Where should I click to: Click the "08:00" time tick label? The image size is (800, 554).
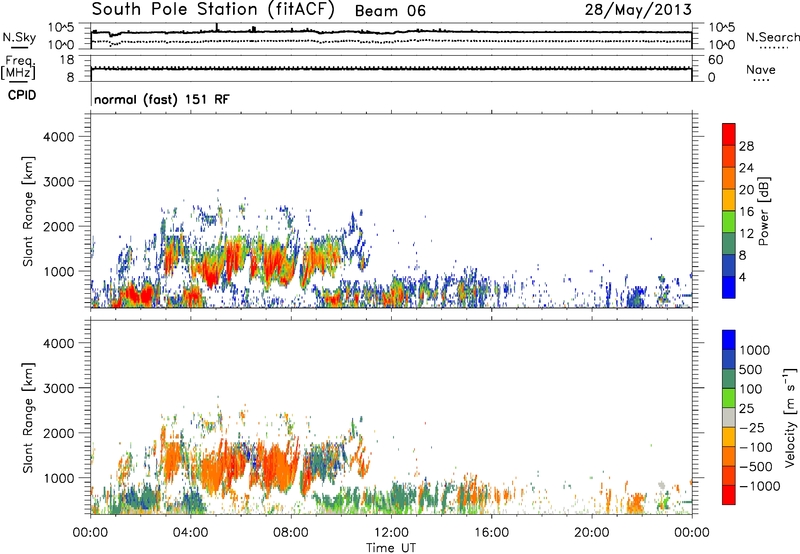[291, 533]
